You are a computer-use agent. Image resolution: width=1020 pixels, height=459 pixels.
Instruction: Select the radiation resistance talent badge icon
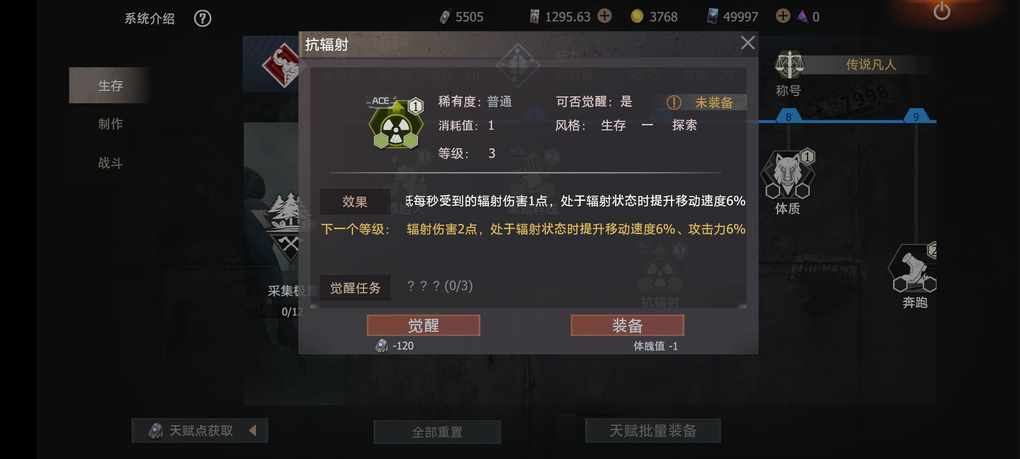396,124
